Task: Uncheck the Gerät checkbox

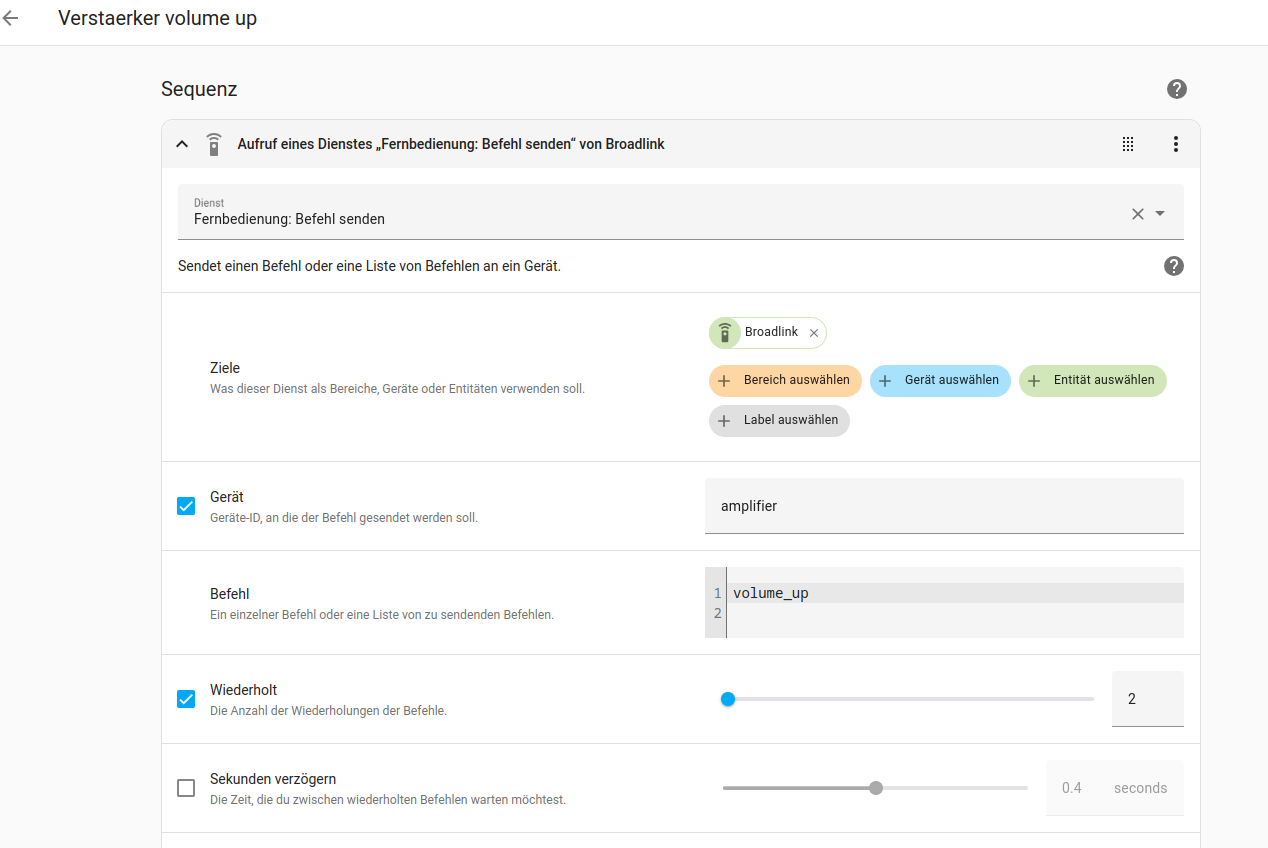Action: pos(186,506)
